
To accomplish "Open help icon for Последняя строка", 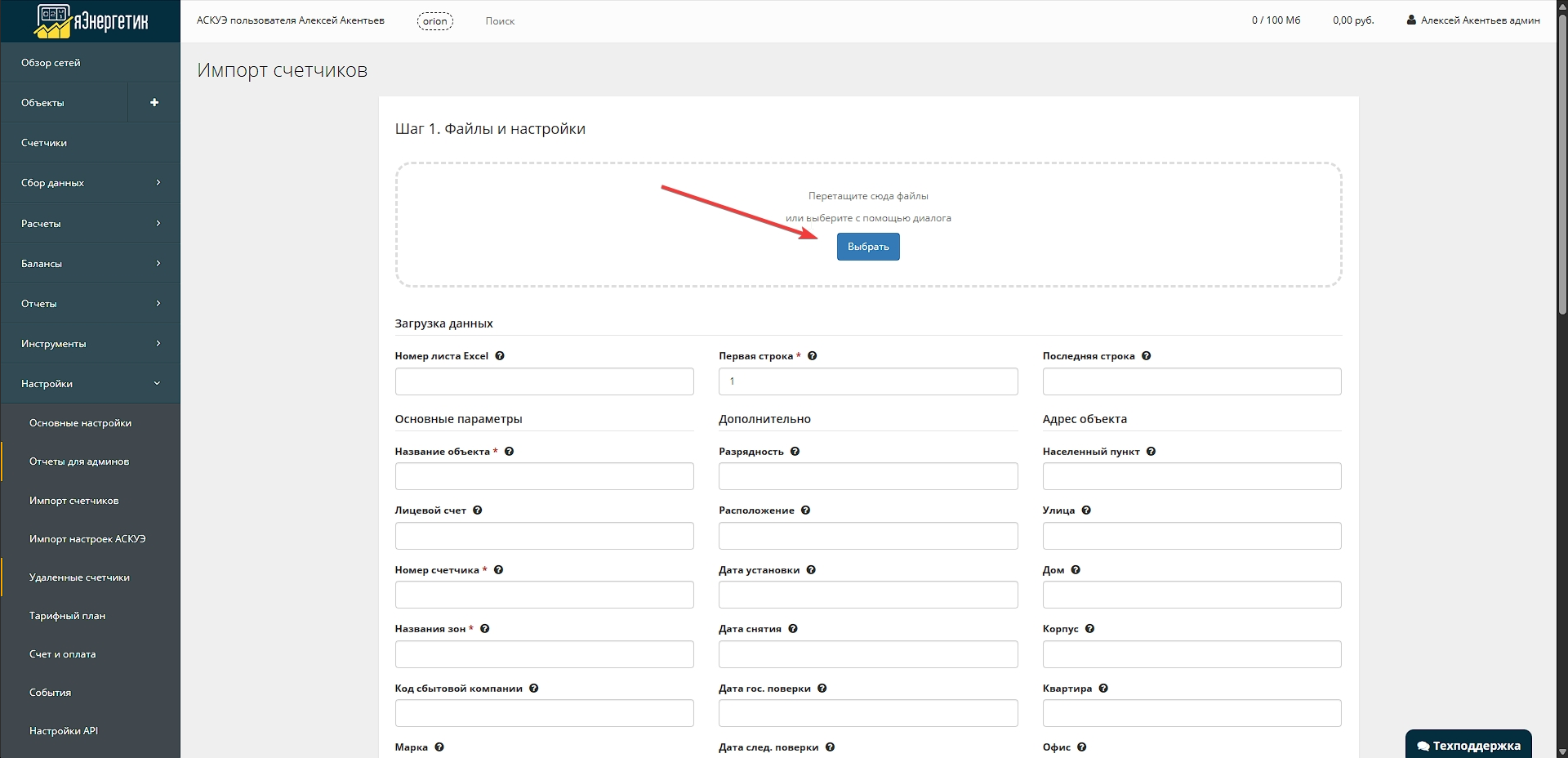I will [x=1146, y=356].
